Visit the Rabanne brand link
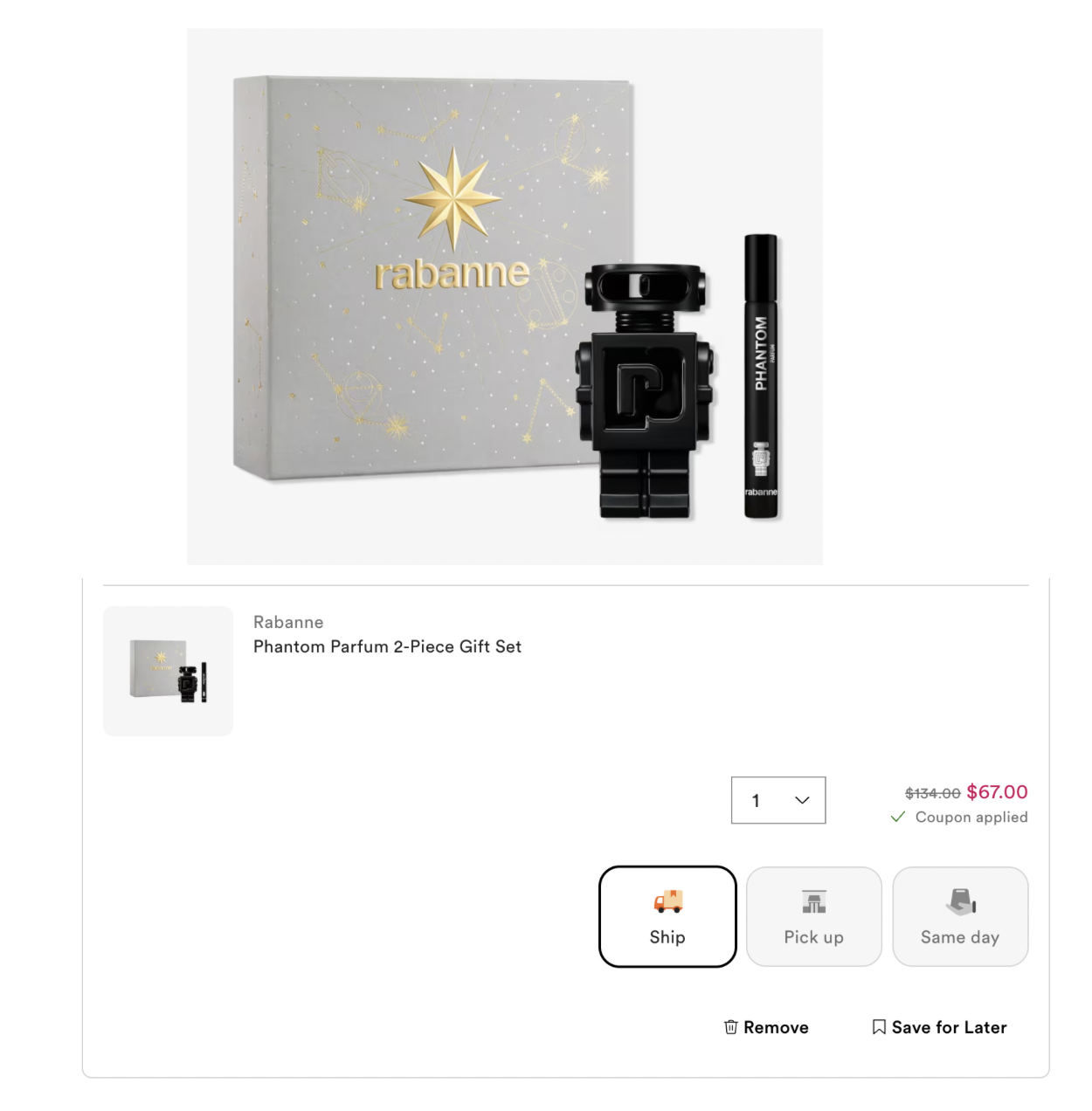 tap(288, 622)
